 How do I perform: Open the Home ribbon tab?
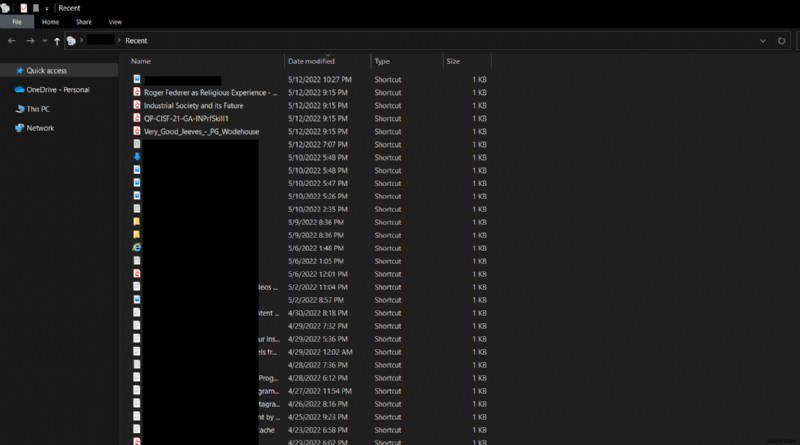click(50, 22)
